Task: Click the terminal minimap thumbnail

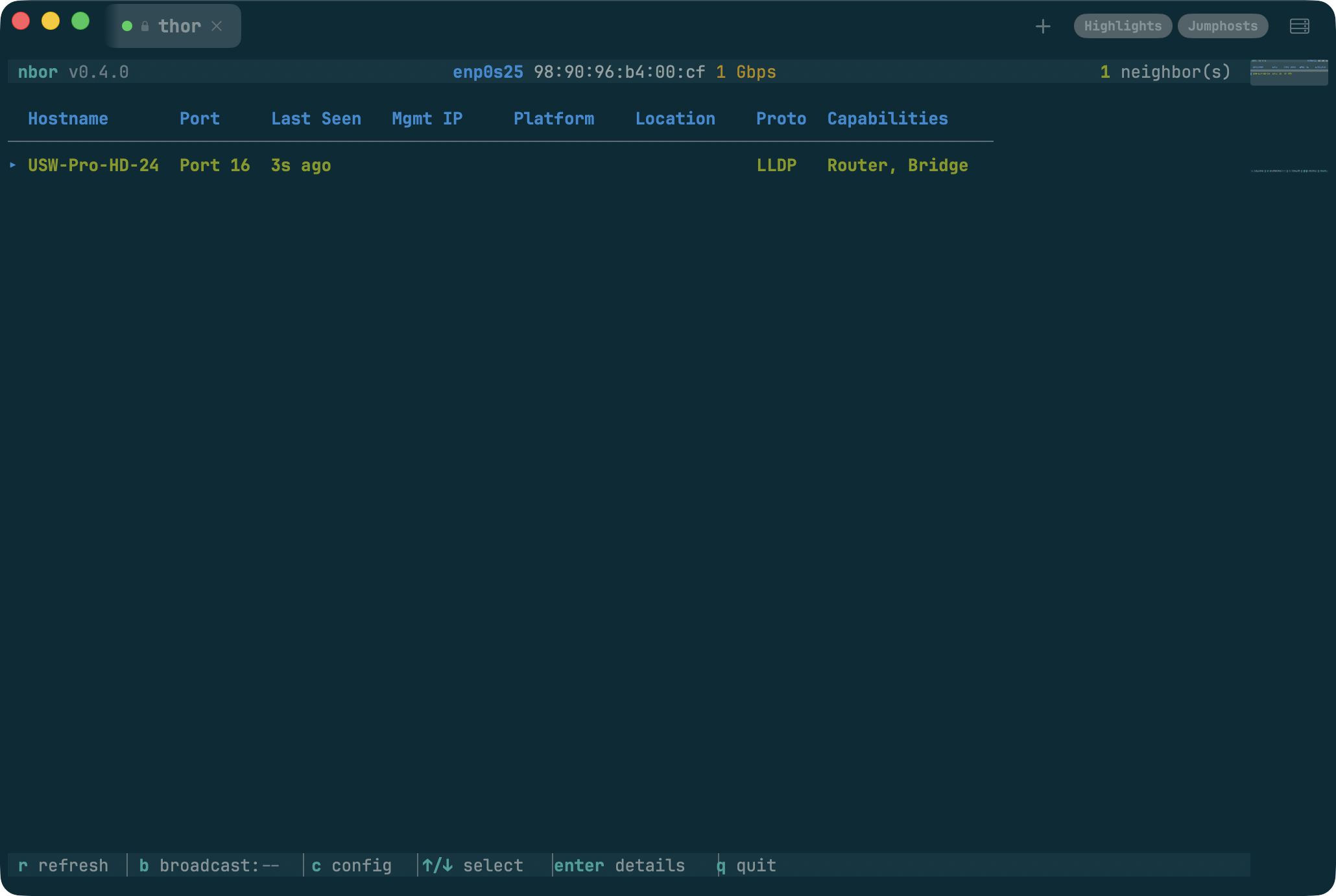Action: 1288,72
